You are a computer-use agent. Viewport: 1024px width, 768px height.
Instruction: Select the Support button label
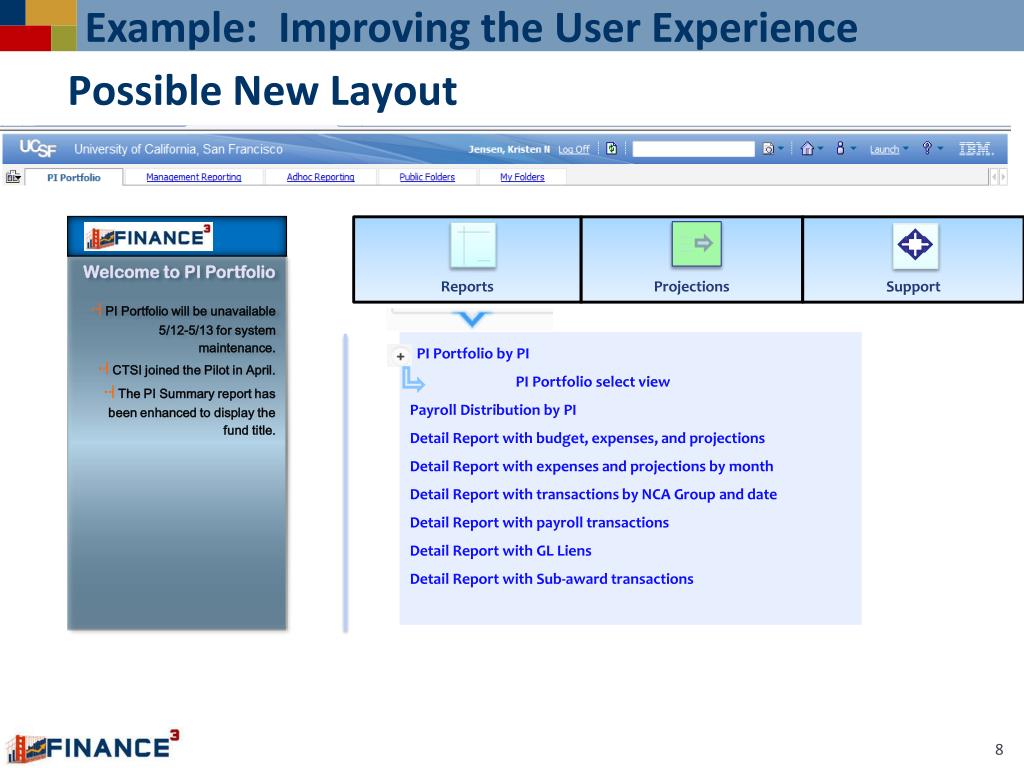pyautogui.click(x=913, y=287)
